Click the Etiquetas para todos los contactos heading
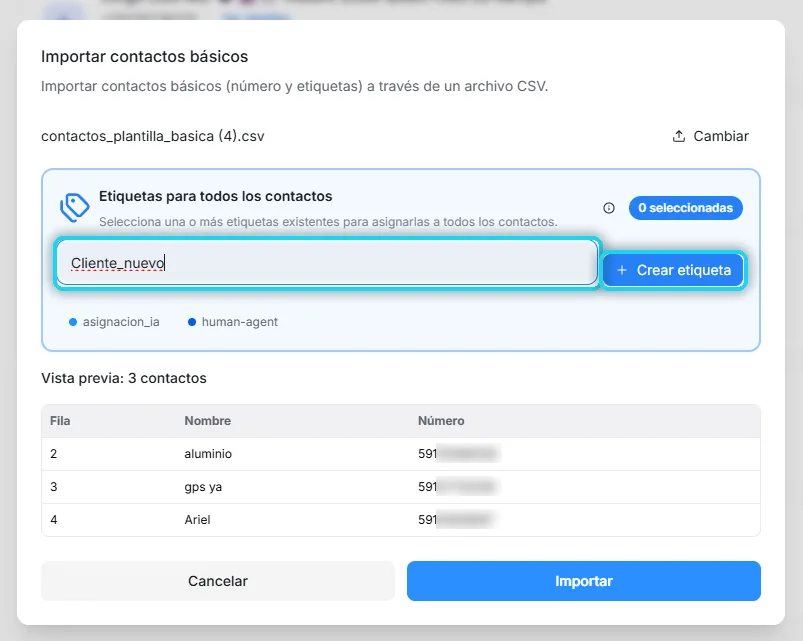 [216, 196]
